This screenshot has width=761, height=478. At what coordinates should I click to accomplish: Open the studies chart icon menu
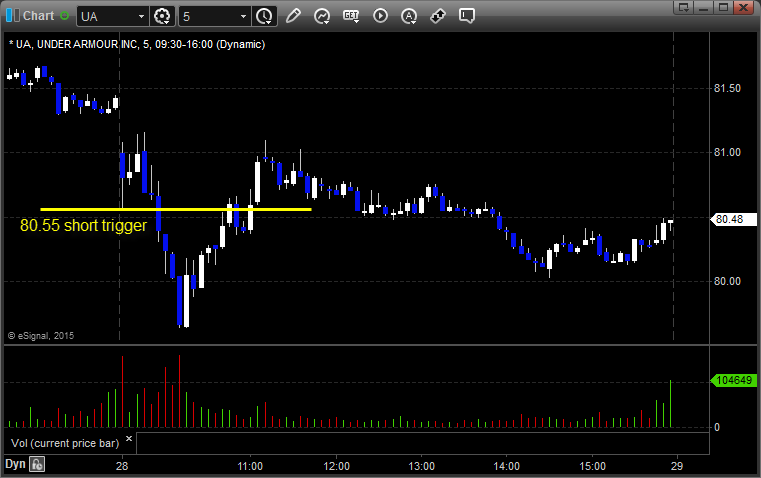pos(321,16)
